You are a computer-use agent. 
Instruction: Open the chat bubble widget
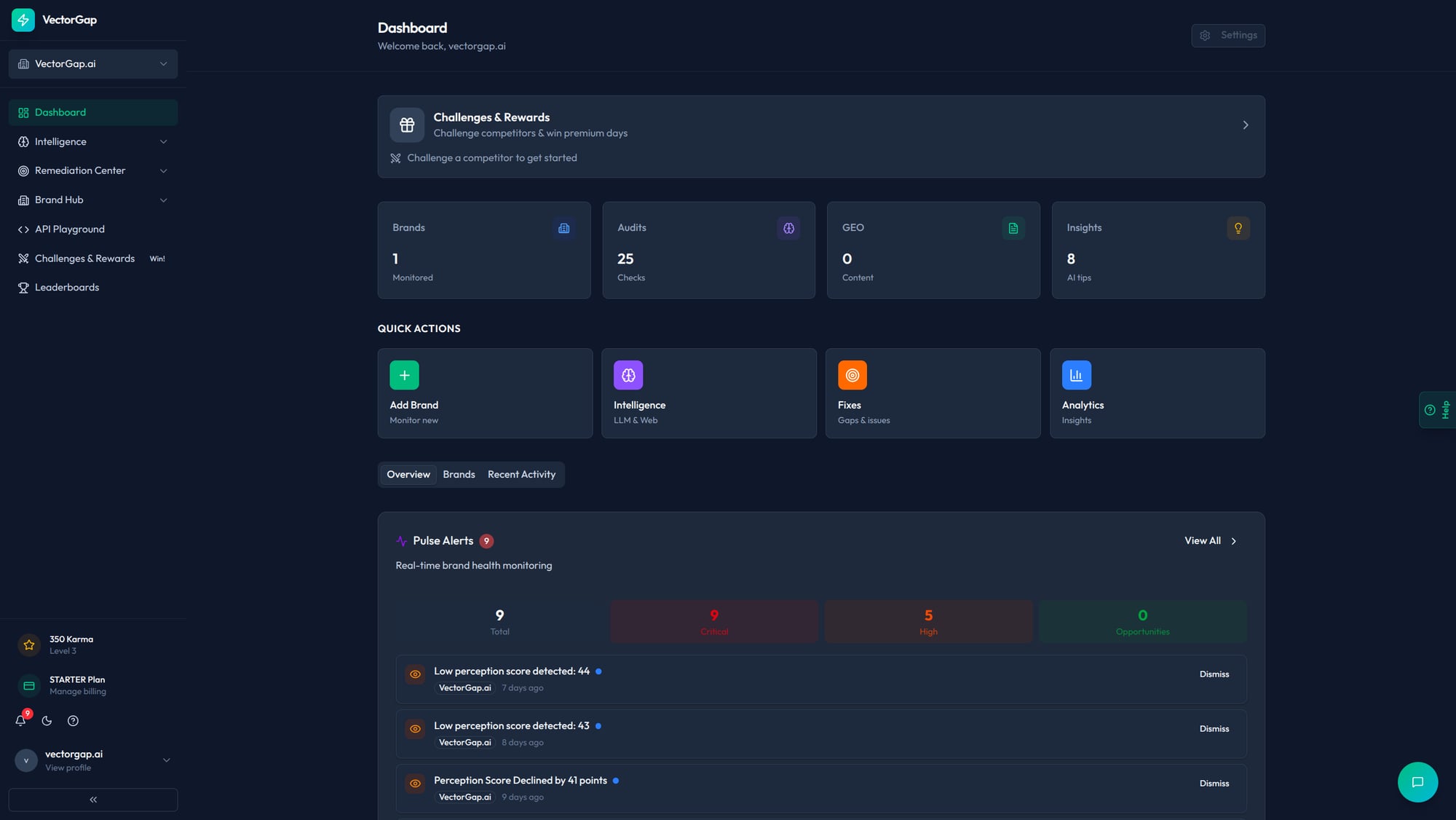coord(1417,782)
